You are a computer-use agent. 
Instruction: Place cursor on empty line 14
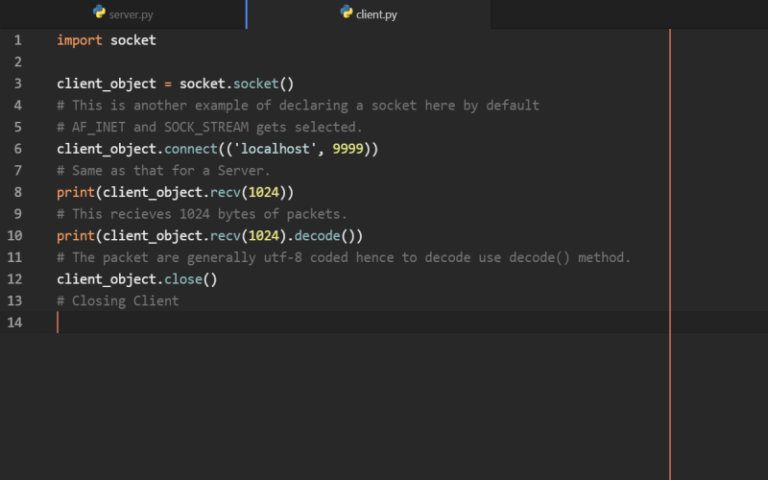click(300, 322)
